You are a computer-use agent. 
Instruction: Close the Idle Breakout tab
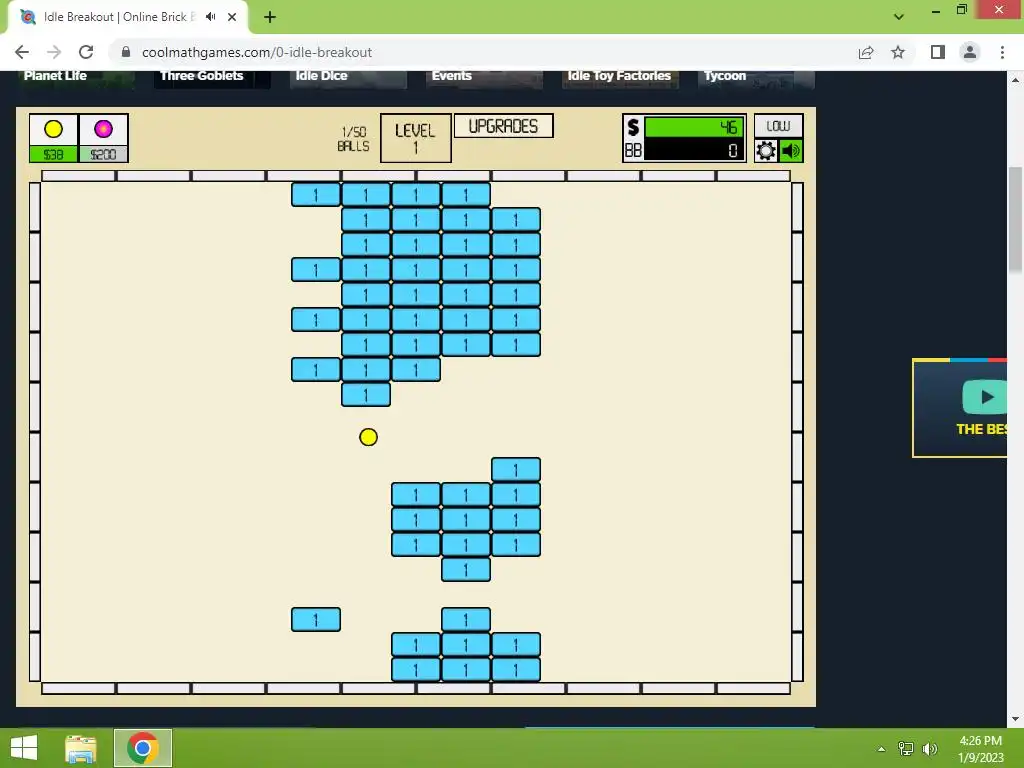(x=232, y=17)
